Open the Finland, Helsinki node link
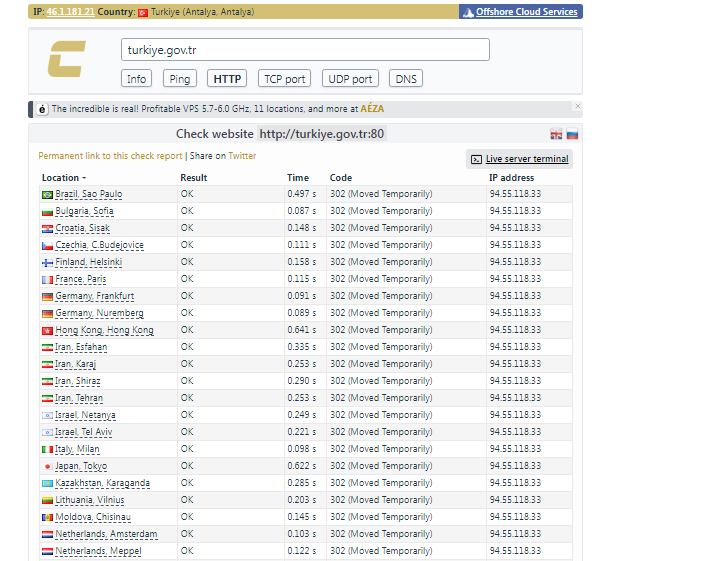705x561 pixels. [89, 262]
